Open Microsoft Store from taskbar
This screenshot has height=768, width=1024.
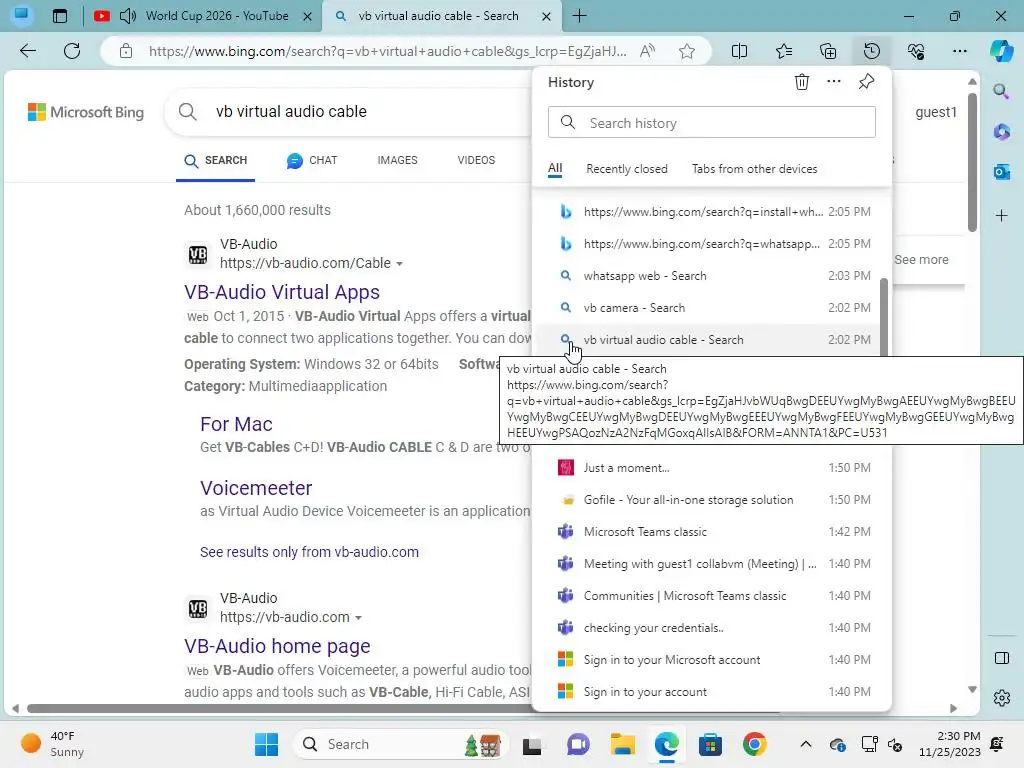coord(710,744)
